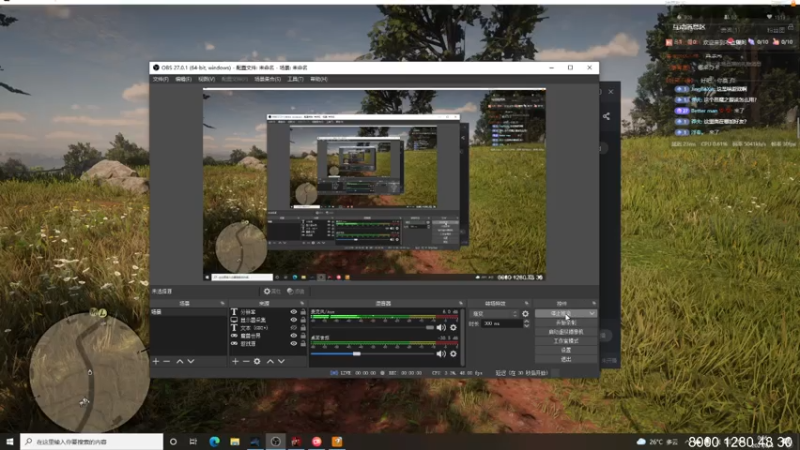Open Microsoft Edge from the taskbar
Viewport: 800px width, 450px height.
click(214, 441)
